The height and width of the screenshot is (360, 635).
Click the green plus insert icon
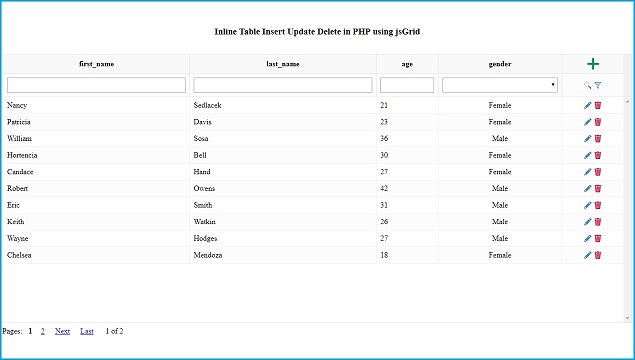point(593,64)
